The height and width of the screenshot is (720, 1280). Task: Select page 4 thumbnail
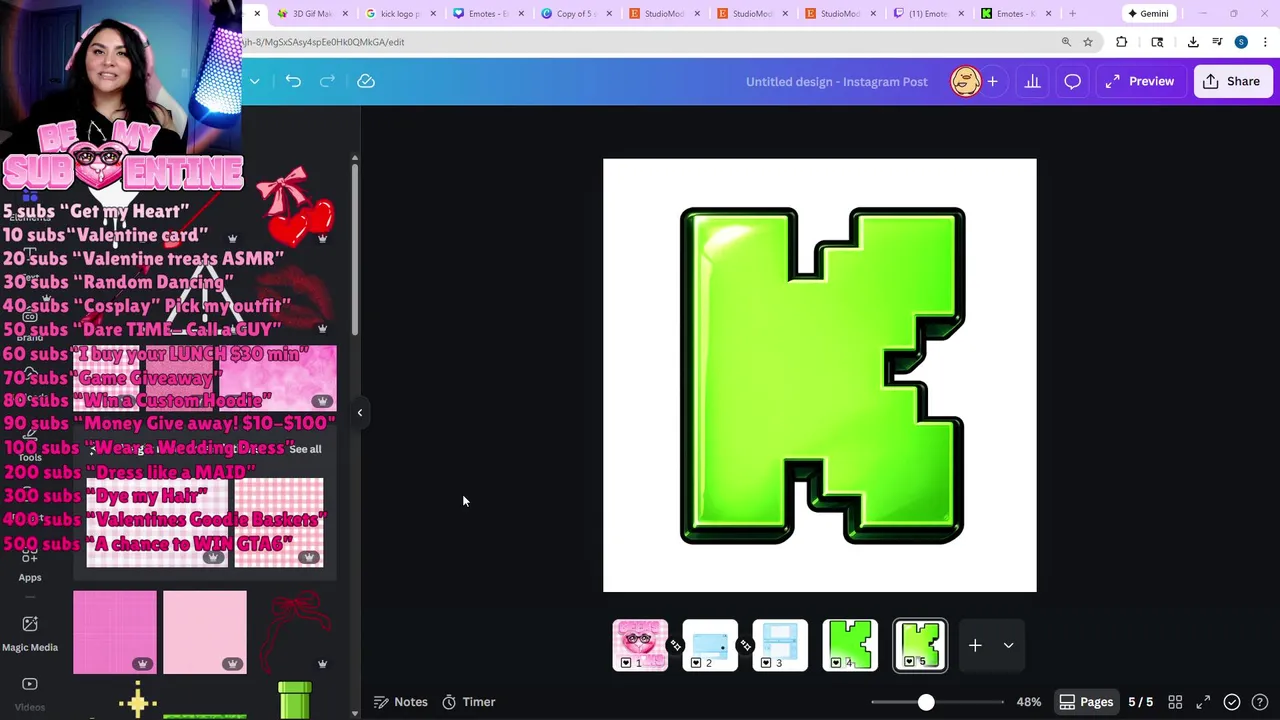pos(850,645)
